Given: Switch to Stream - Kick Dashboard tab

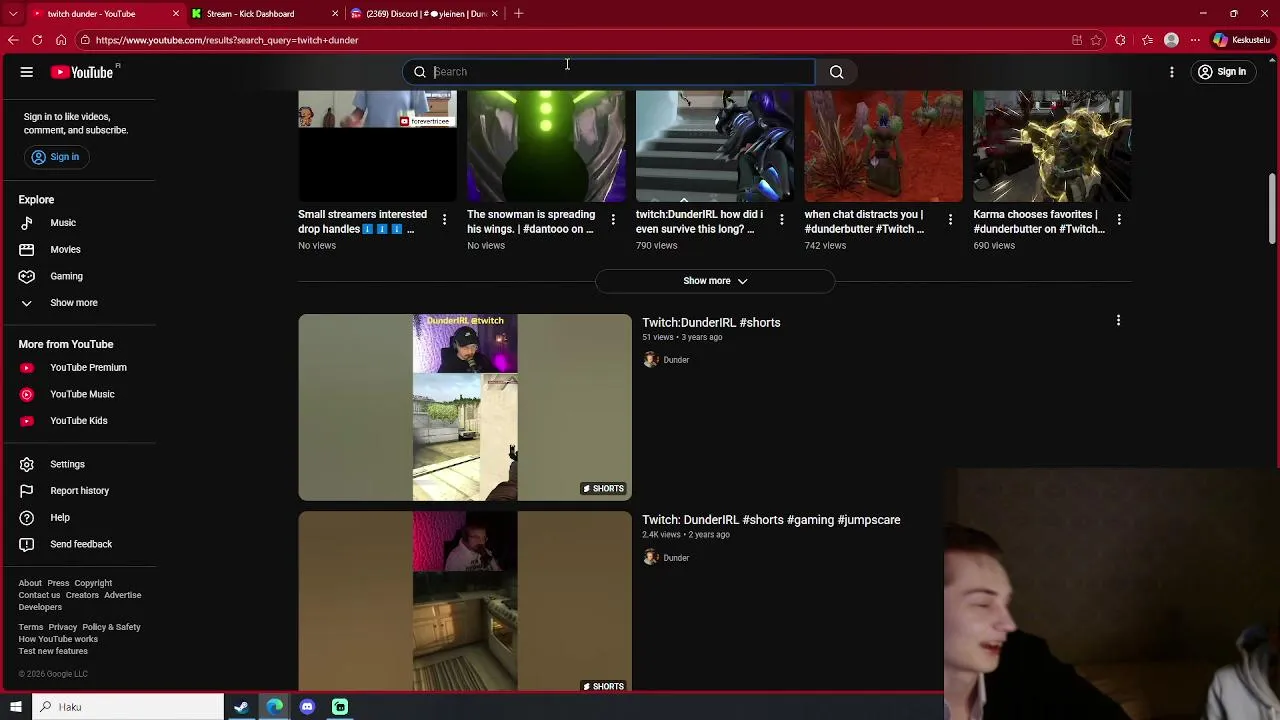Looking at the screenshot, I should (262, 14).
